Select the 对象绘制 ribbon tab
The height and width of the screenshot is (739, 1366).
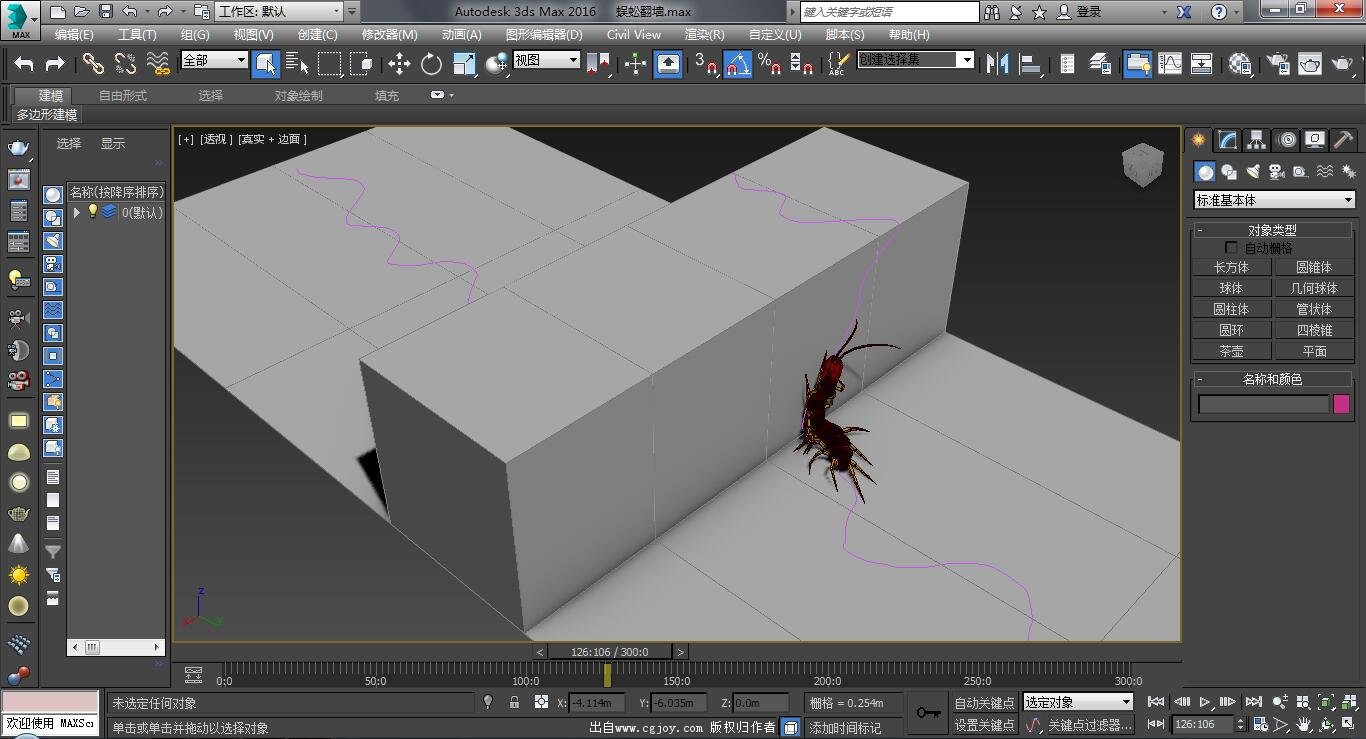point(299,96)
